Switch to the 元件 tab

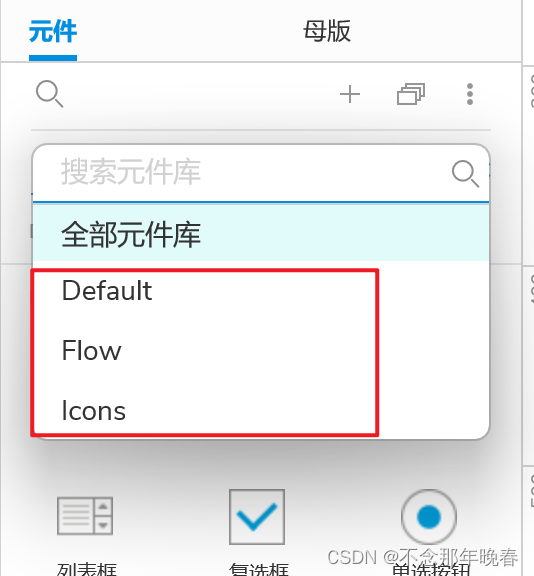coord(53,31)
